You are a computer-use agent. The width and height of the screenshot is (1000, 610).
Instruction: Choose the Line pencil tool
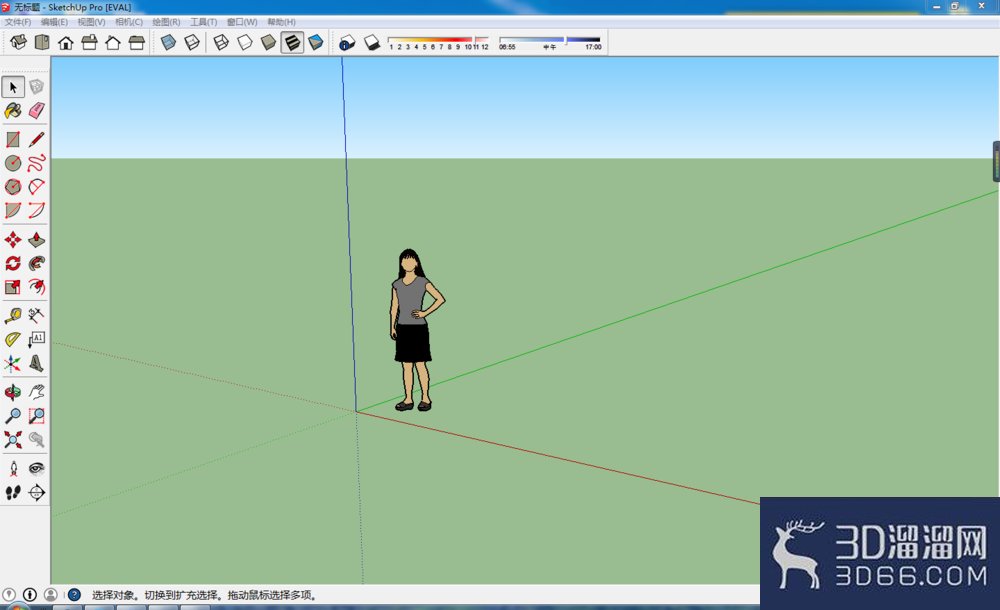pos(36,139)
